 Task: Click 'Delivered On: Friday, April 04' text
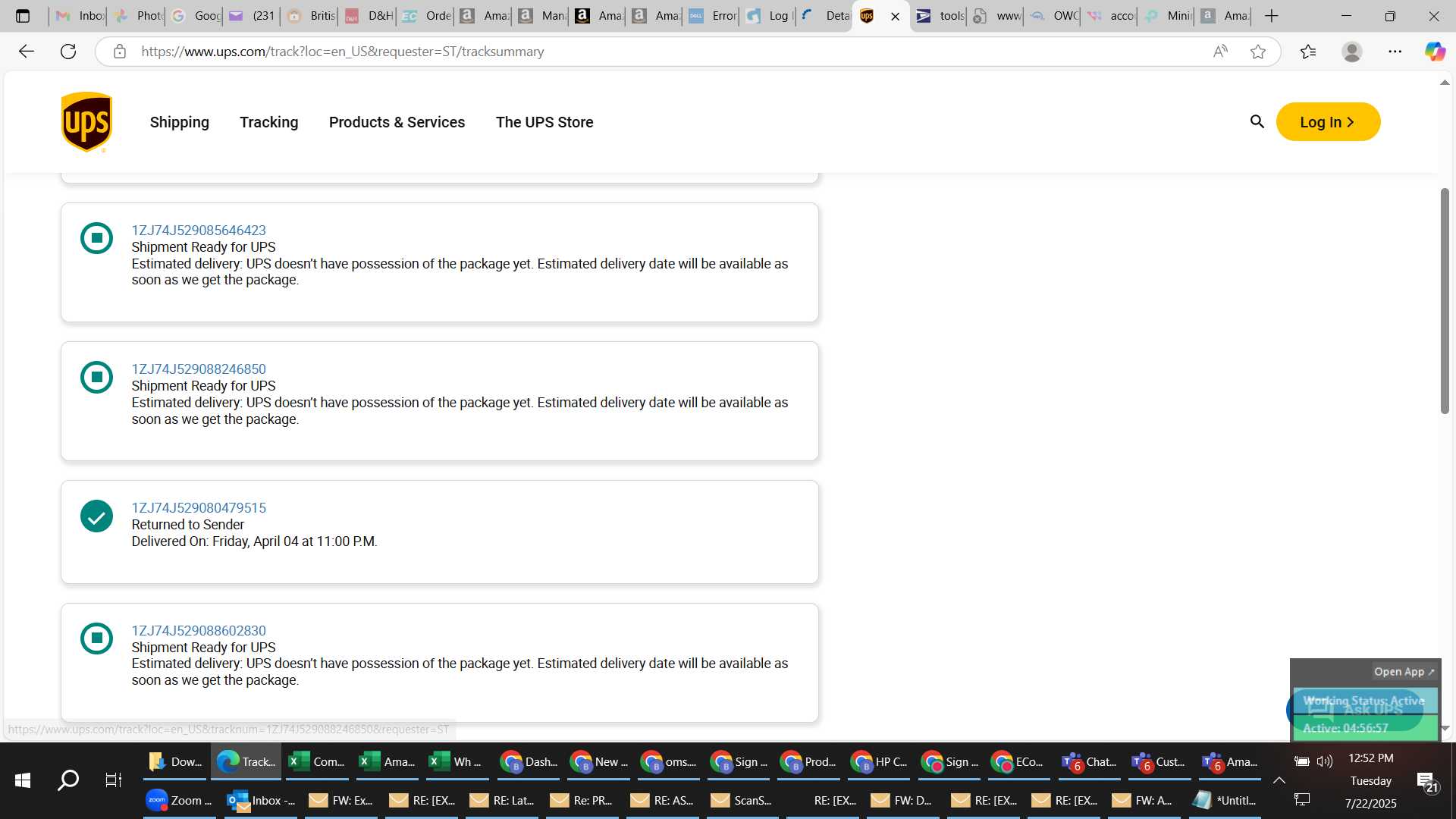pos(255,541)
